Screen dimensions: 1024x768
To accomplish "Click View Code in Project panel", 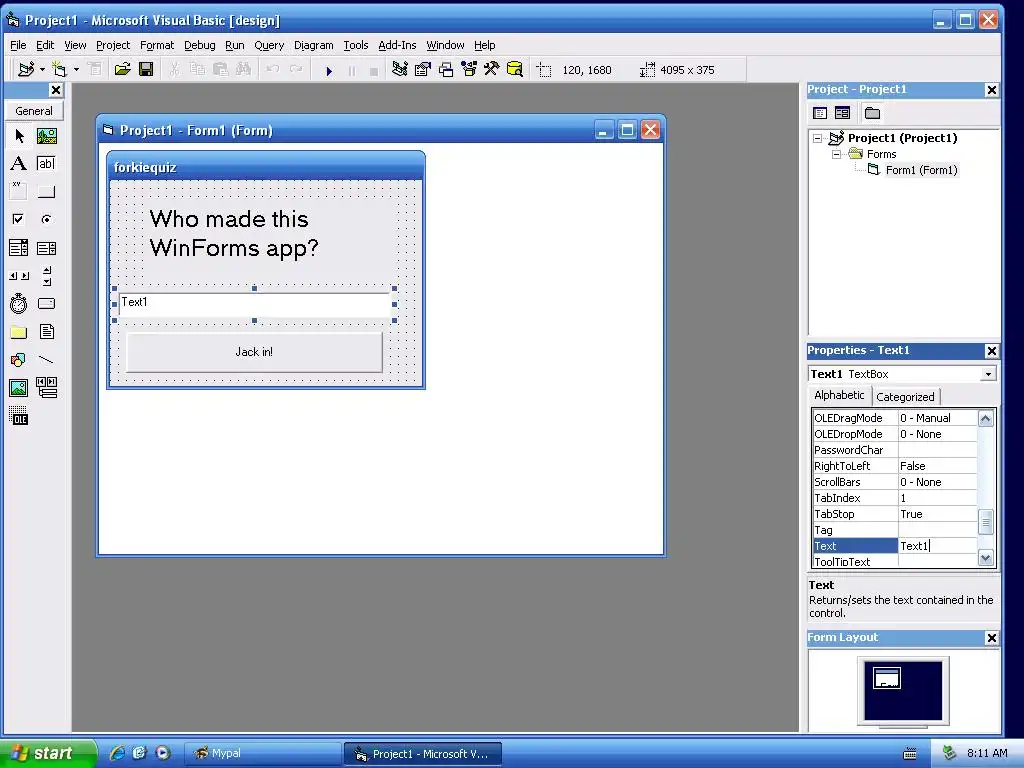I will coord(820,113).
